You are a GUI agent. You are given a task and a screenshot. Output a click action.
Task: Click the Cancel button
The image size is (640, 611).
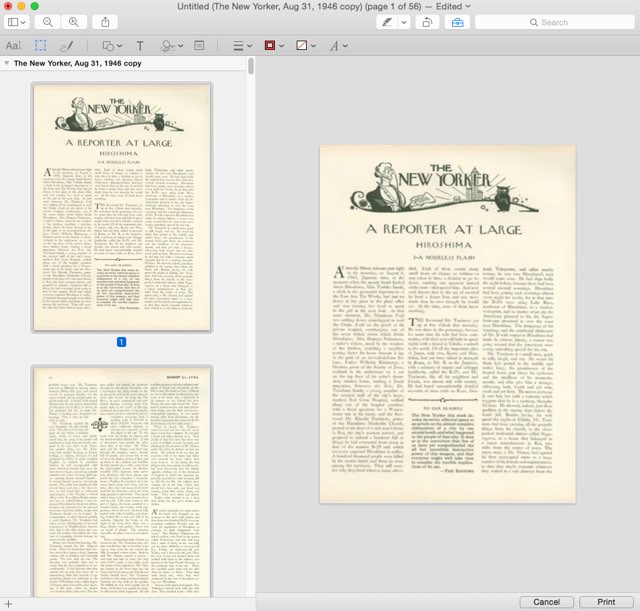(x=547, y=602)
